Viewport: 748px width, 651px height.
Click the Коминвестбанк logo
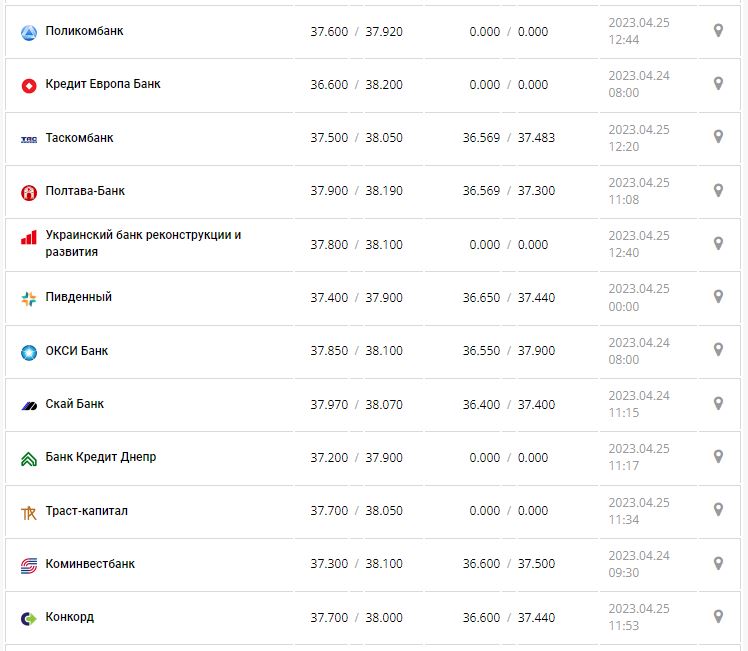(28, 565)
